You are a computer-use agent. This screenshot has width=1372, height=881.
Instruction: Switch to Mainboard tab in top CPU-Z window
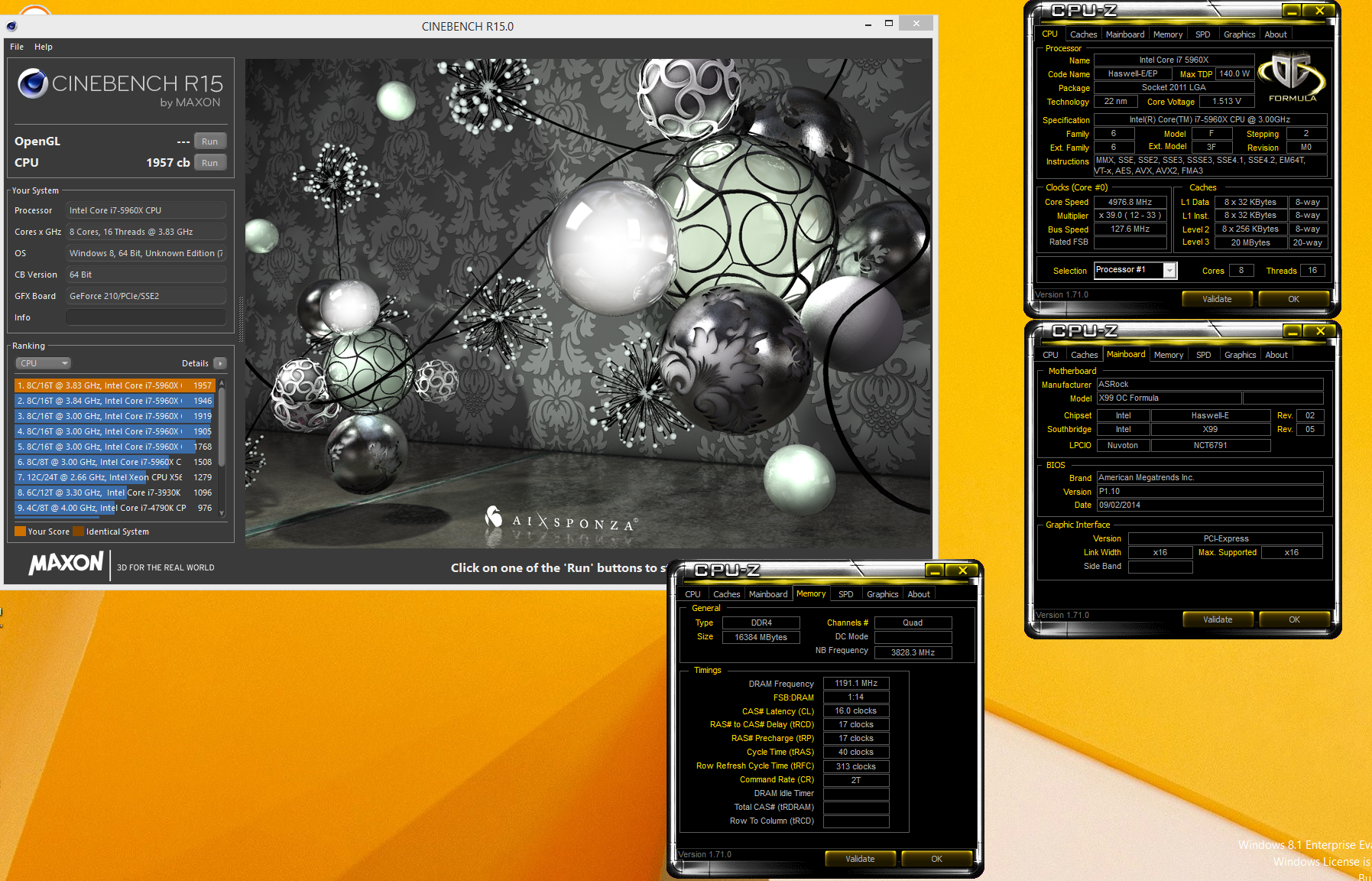[1125, 34]
